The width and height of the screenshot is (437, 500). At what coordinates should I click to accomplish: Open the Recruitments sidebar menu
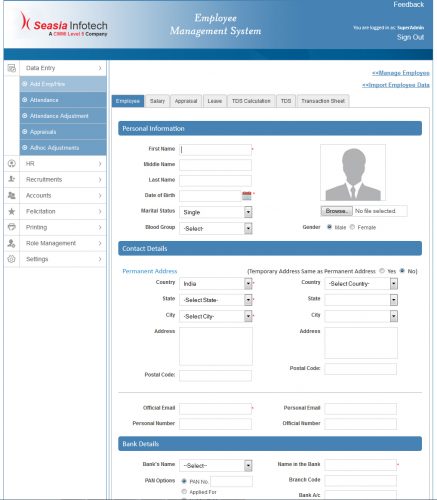tap(55, 179)
